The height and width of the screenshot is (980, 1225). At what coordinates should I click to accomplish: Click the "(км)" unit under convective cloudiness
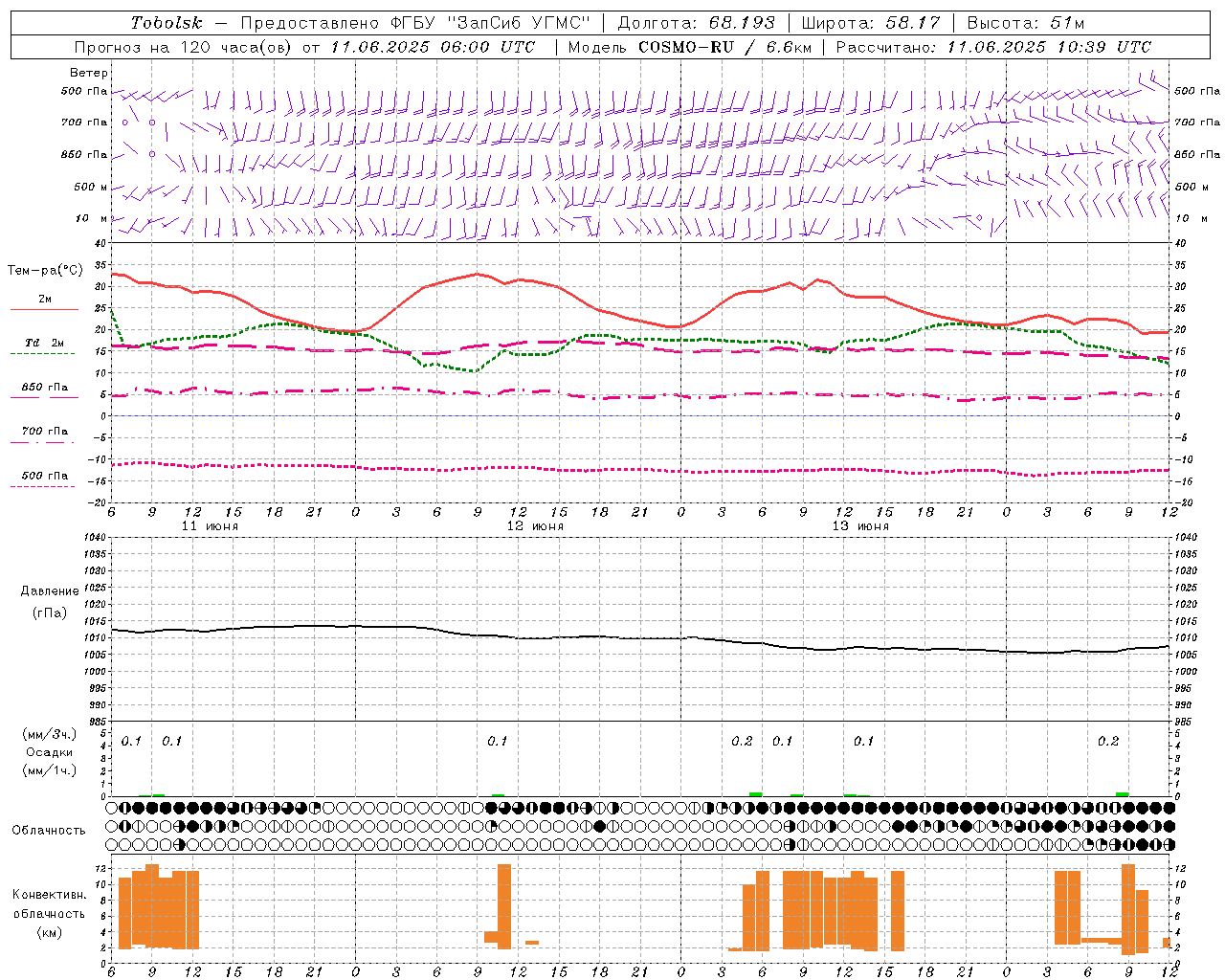click(50, 932)
